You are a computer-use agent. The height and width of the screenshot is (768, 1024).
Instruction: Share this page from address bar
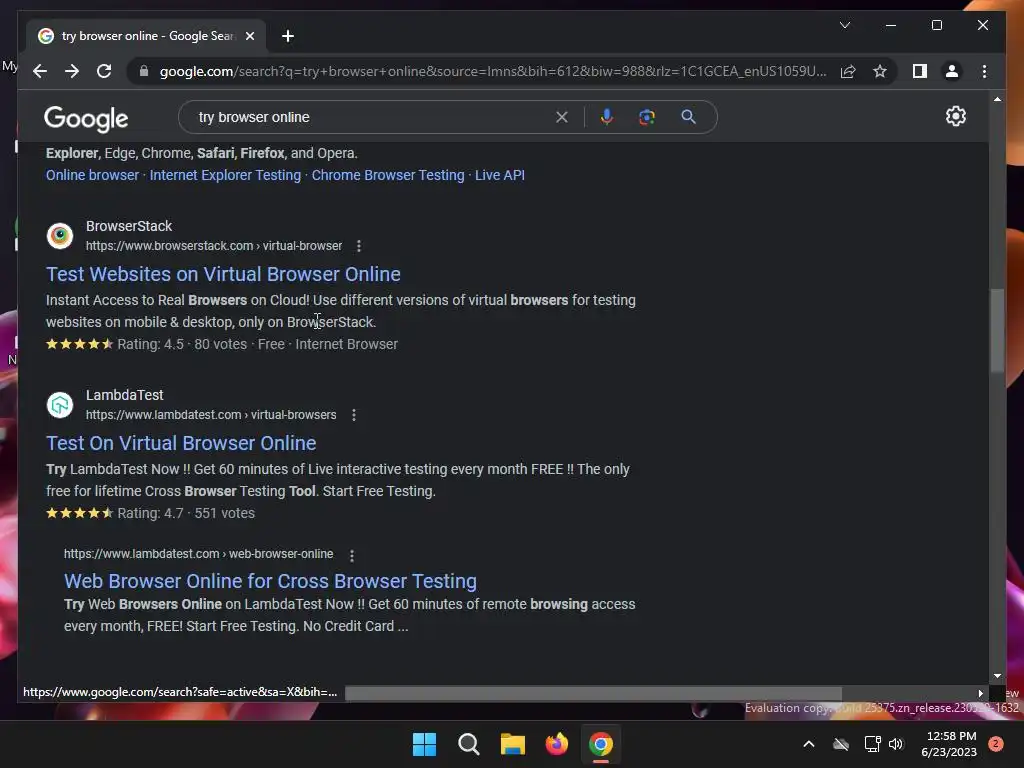848,71
